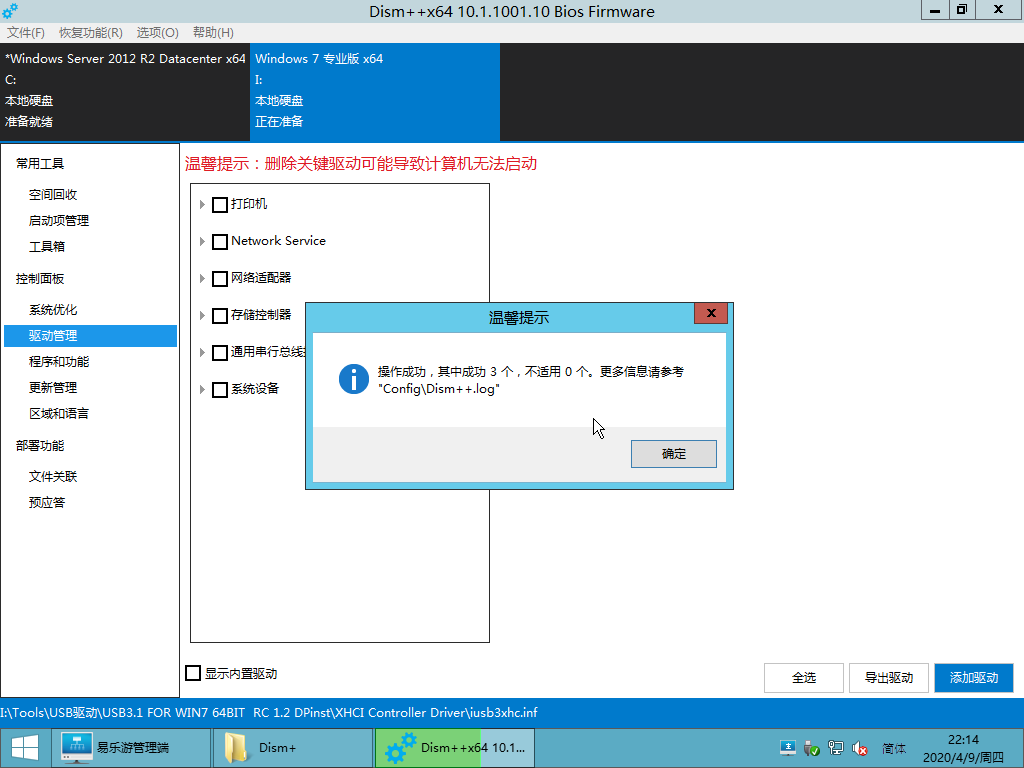
Task: Click the 控制面板 sidebar heading
Action: [40, 279]
